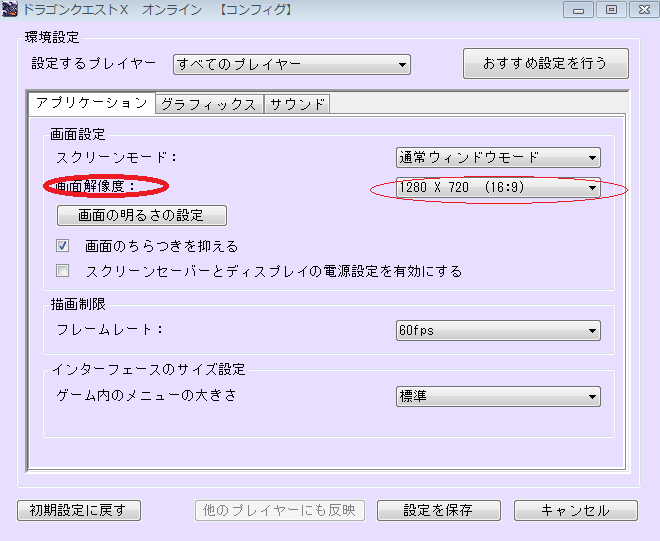Open the スクリーンモード dropdown
Viewport: 660px width, 541px height.
(x=498, y=157)
